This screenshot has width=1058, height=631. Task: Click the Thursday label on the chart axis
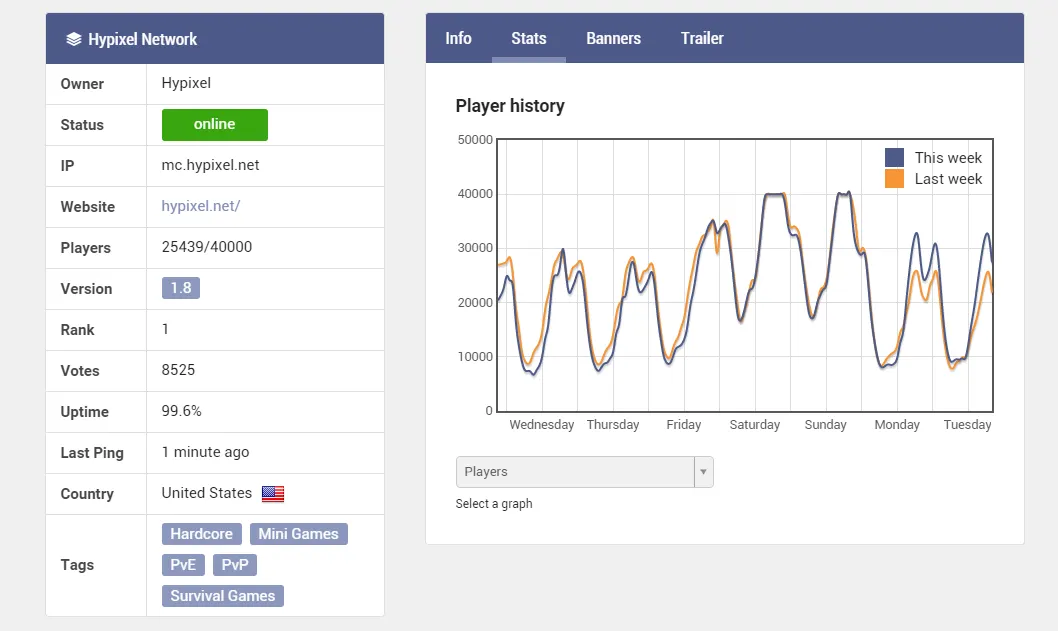(x=613, y=424)
